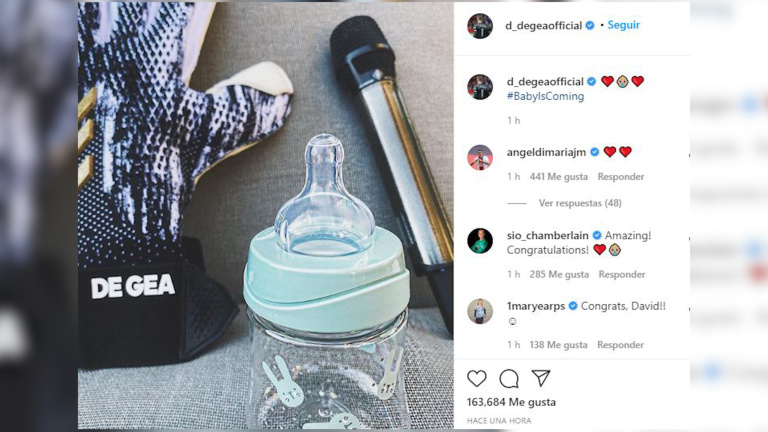Open angeldimariajm's avatar
The width and height of the screenshot is (768, 432).
(480, 158)
